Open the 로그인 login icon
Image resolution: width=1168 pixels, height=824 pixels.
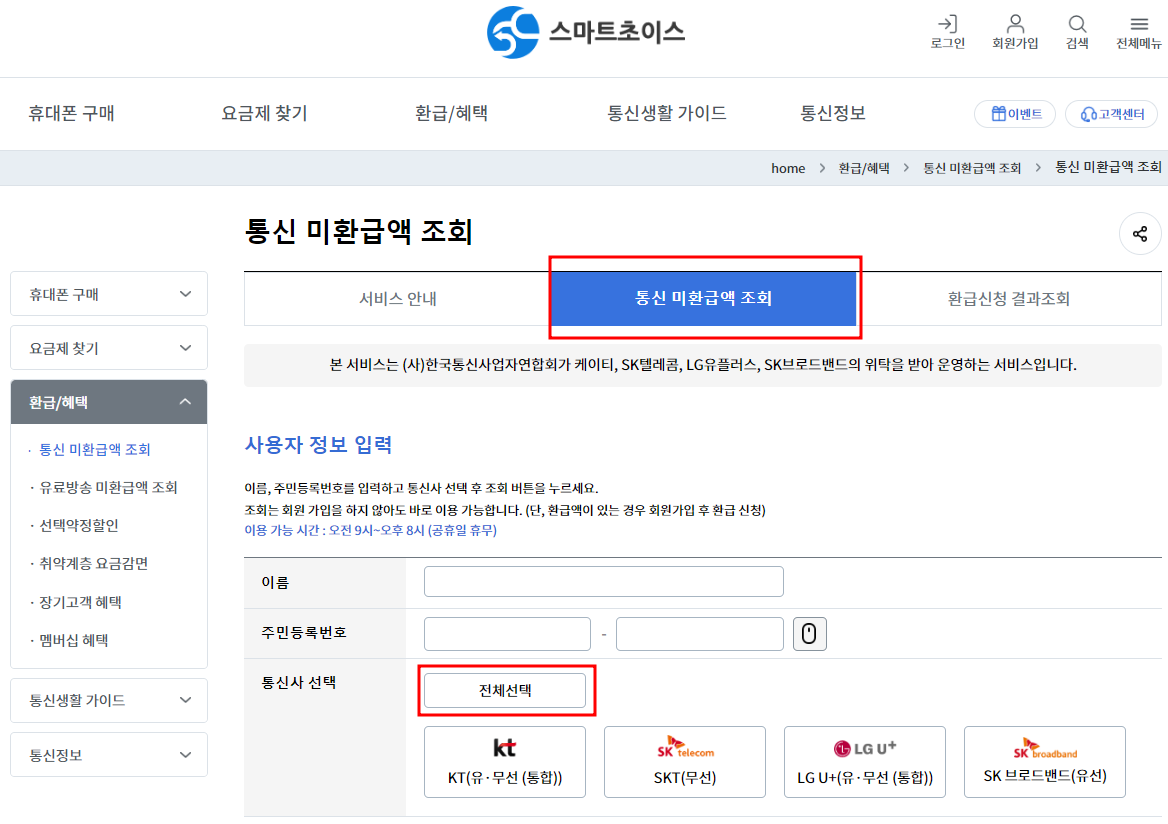946,24
